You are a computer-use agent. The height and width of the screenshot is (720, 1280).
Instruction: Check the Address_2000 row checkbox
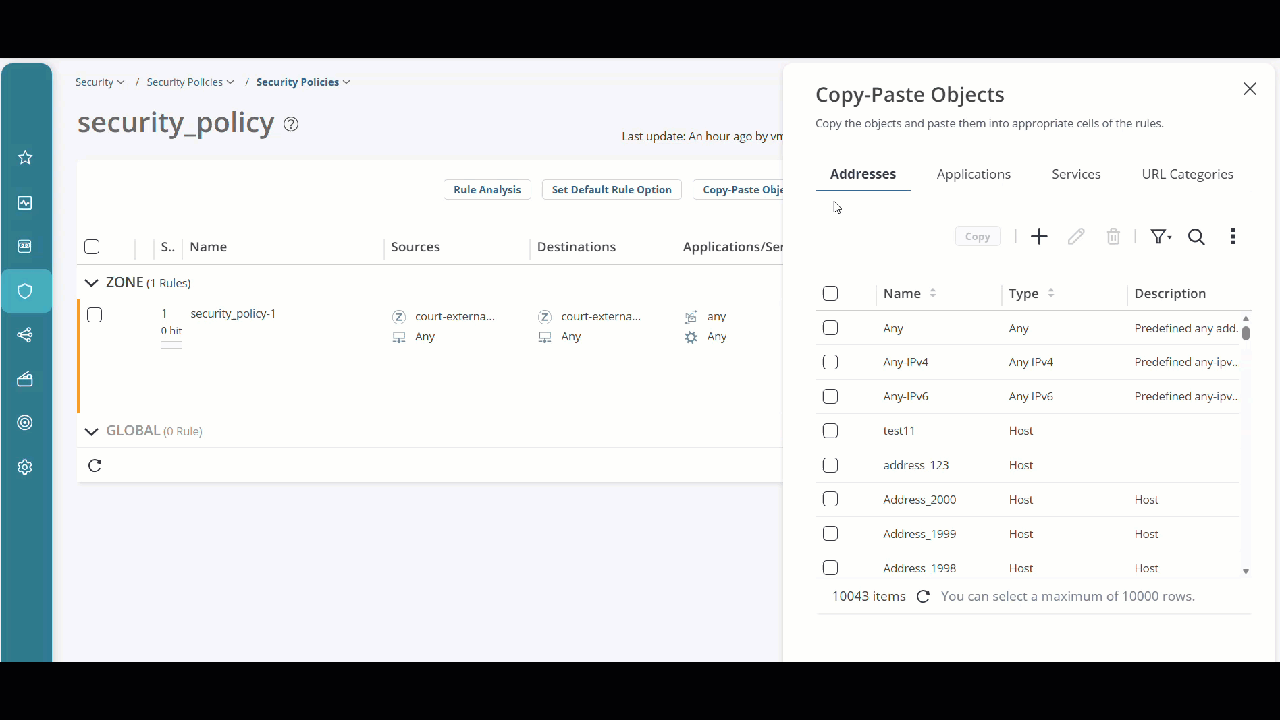click(x=830, y=499)
